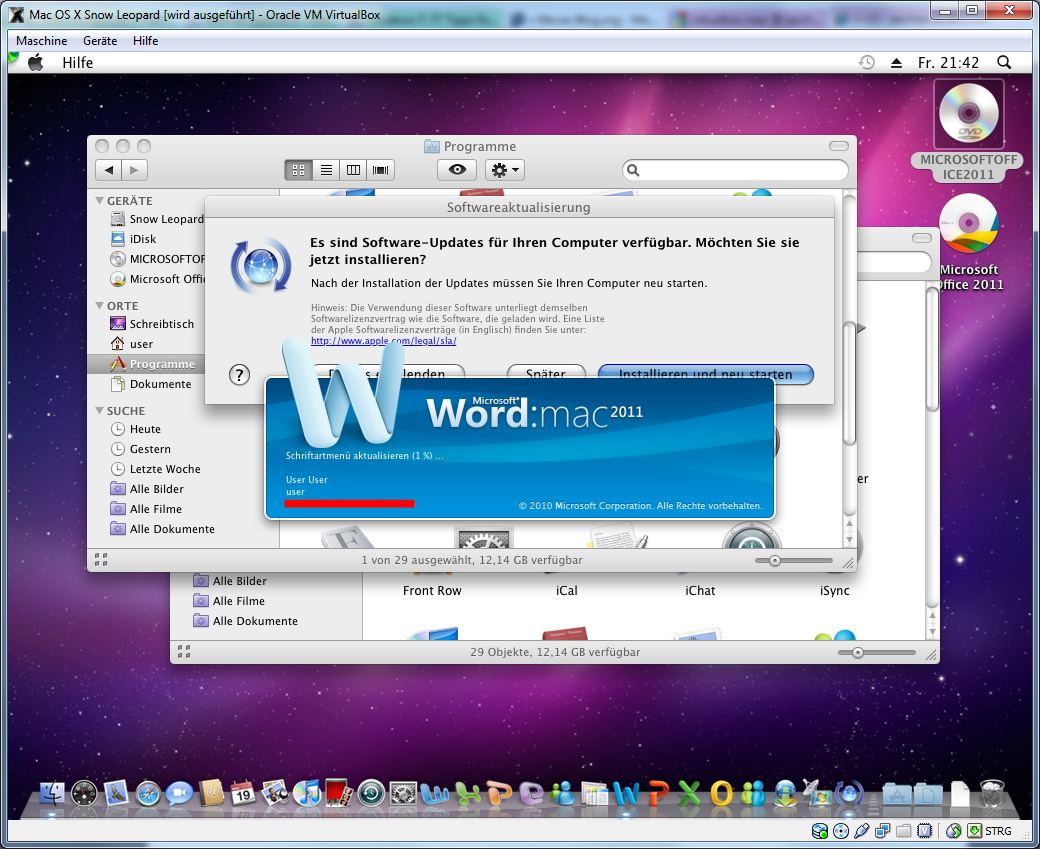Click VirtualBox USB devices status icon
Viewport: 1040px width, 849px height.
[x=862, y=830]
